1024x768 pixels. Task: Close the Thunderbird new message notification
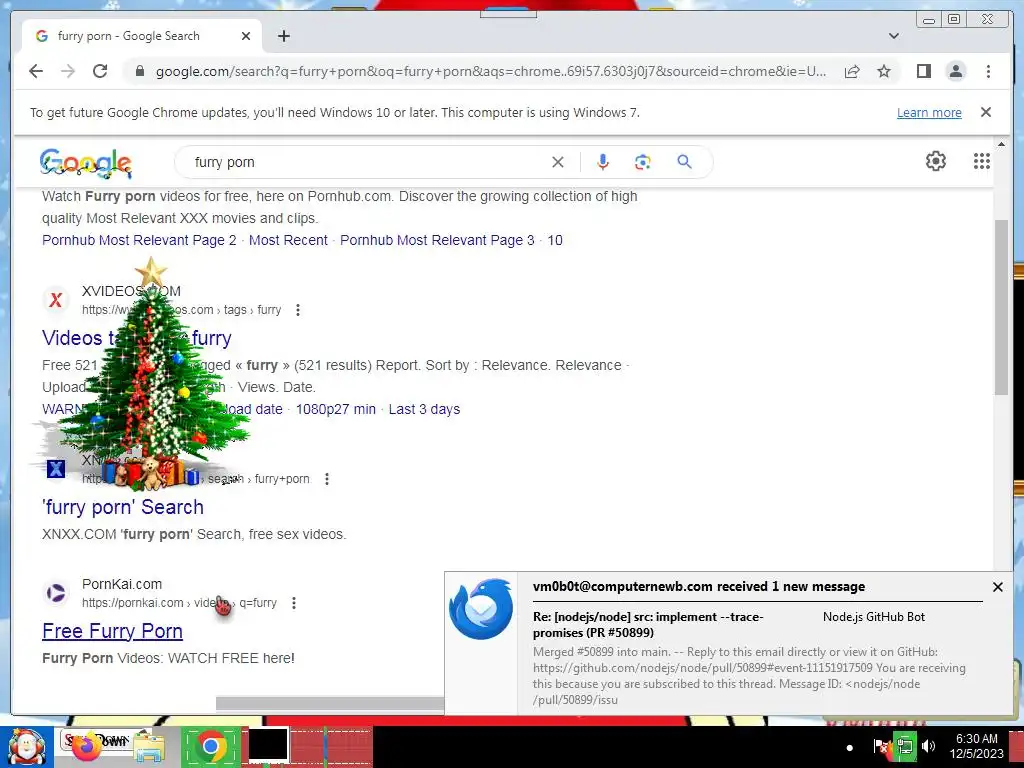[998, 587]
